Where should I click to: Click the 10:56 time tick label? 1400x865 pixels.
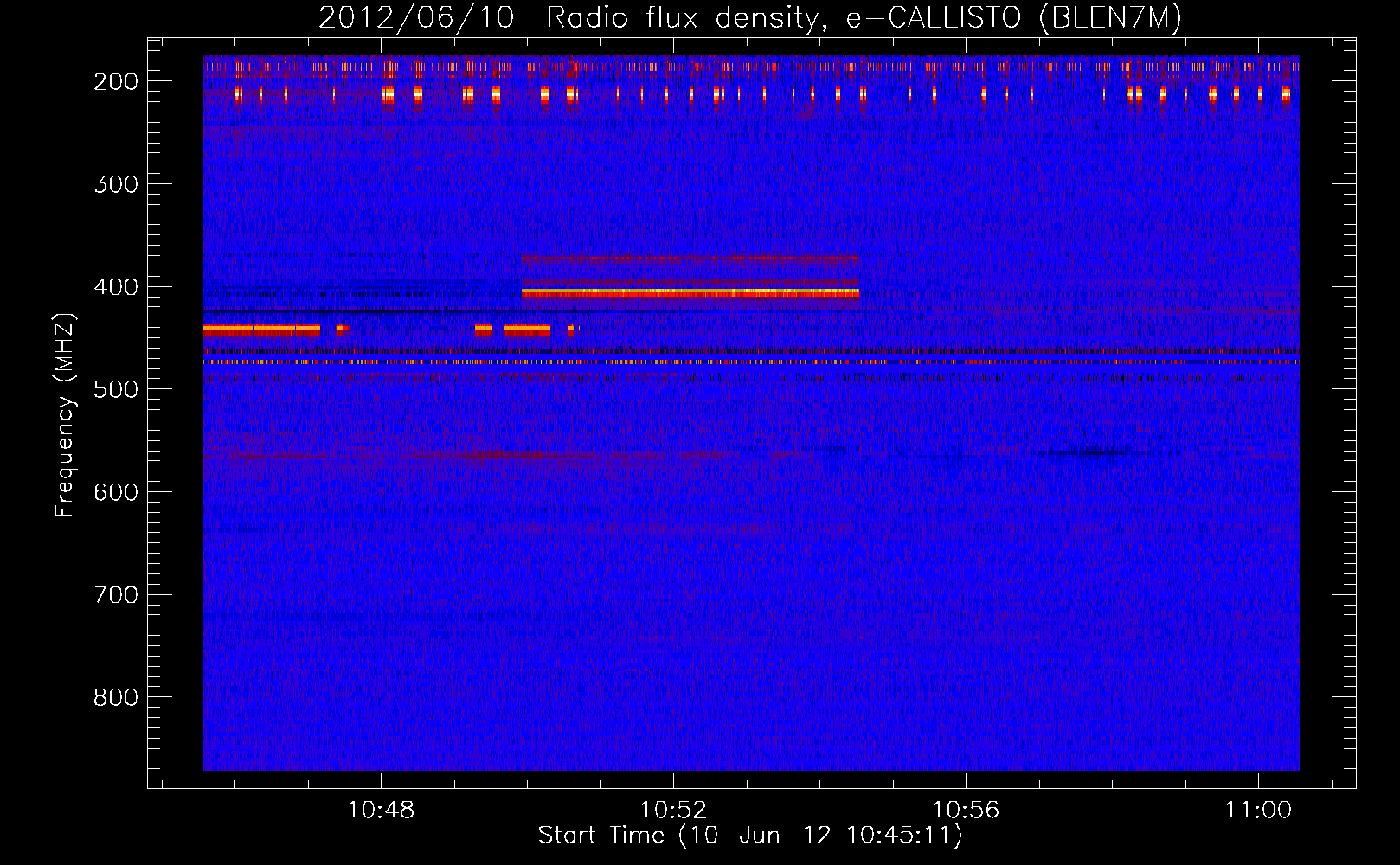coord(966,810)
